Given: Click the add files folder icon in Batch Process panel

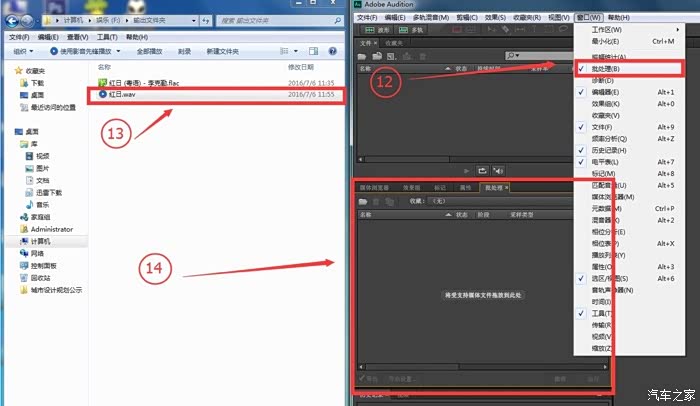Looking at the screenshot, I should 363,202.
